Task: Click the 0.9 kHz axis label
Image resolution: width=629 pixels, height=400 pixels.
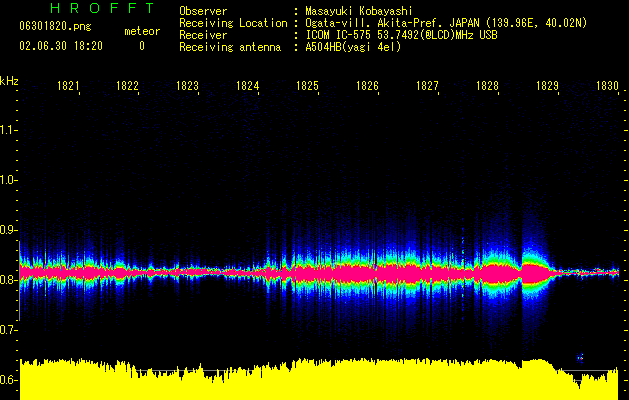Action: point(8,230)
